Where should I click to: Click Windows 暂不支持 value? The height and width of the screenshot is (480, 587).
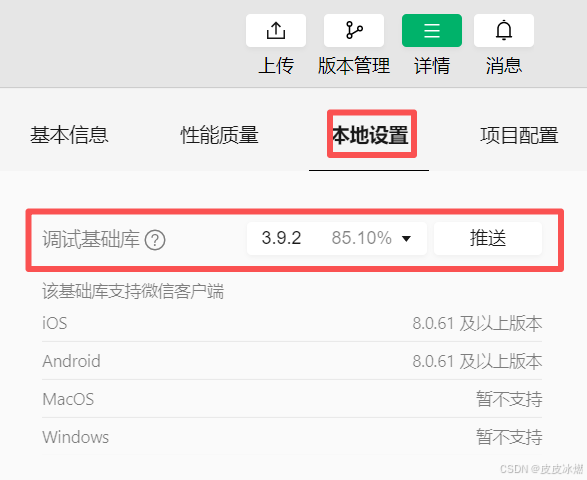pos(509,437)
